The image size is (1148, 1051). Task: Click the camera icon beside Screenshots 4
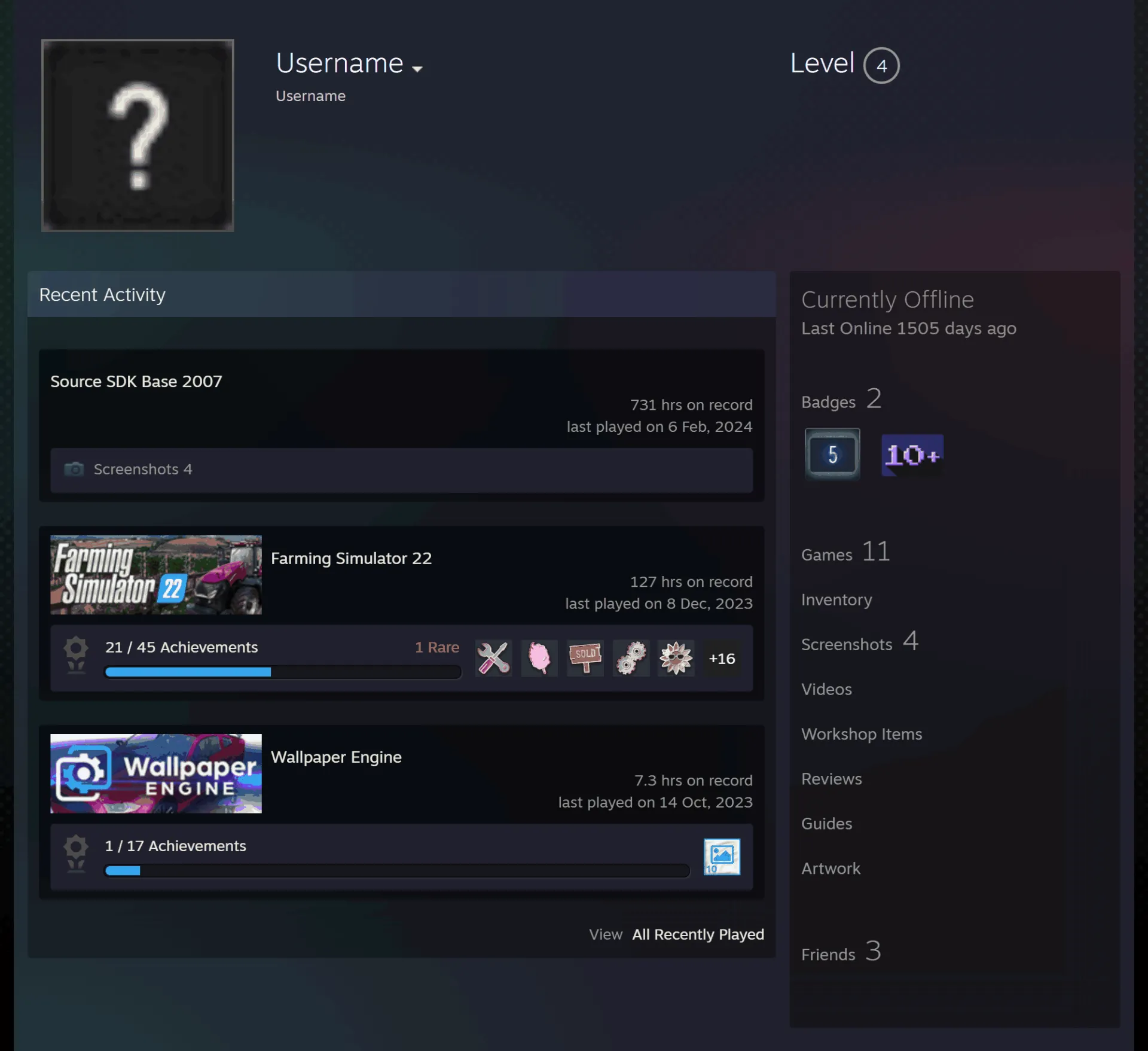pyautogui.click(x=74, y=469)
